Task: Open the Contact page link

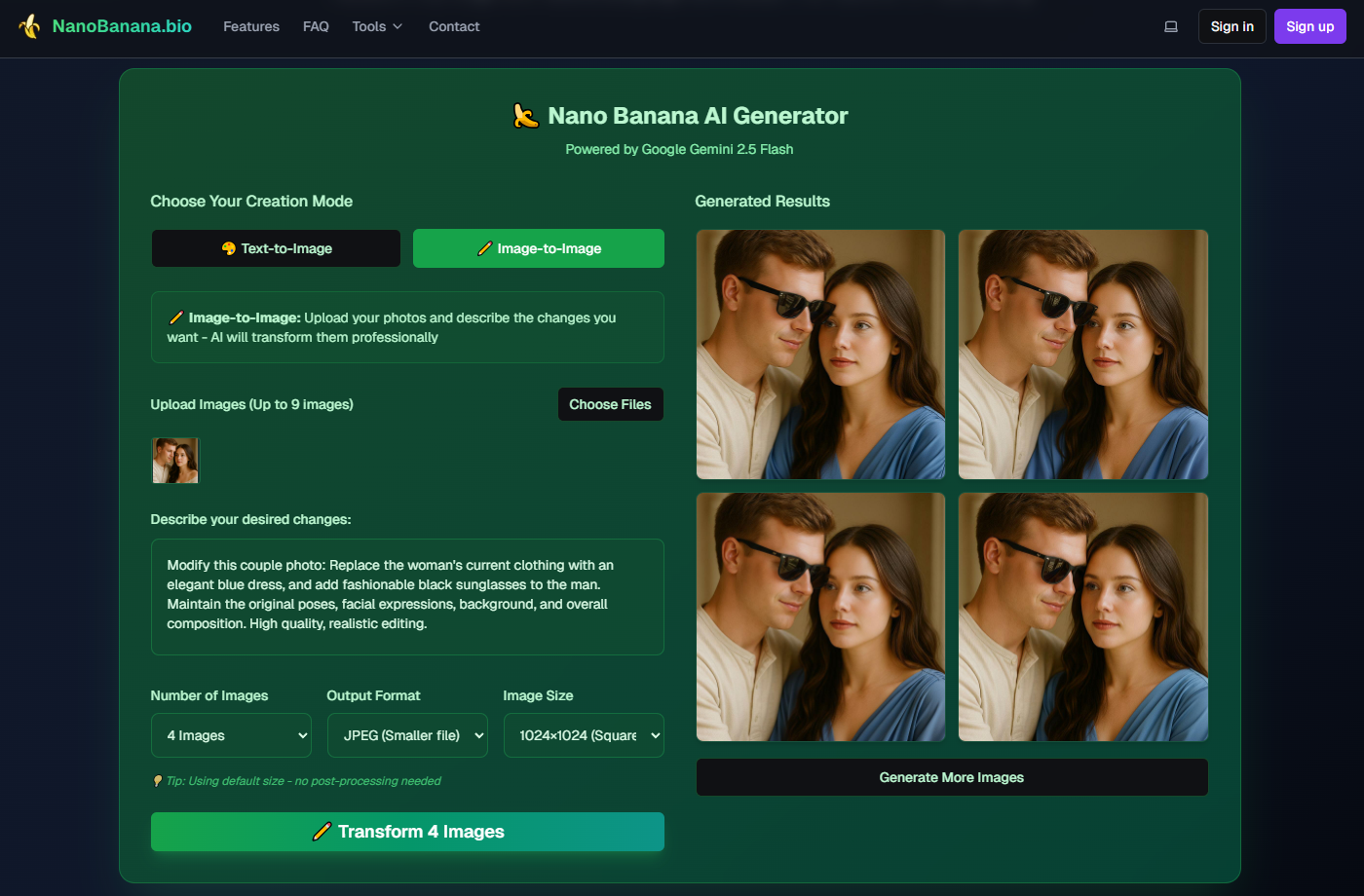Action: click(454, 26)
